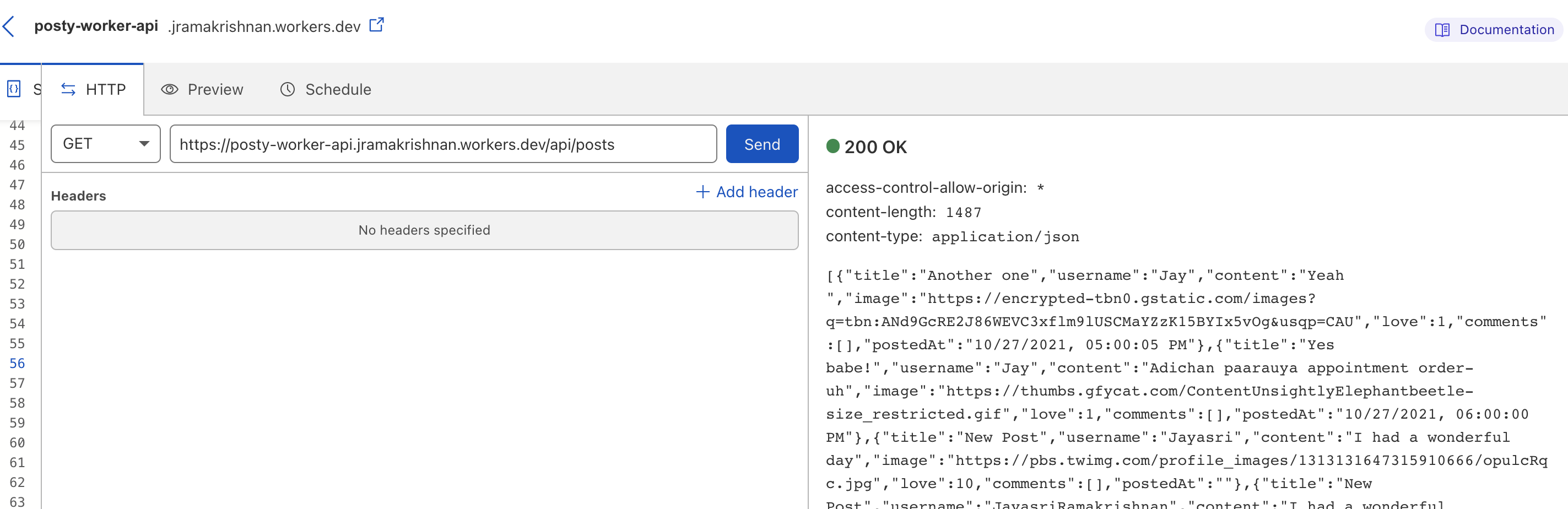Click the HTTP arrows icon

[x=68, y=89]
